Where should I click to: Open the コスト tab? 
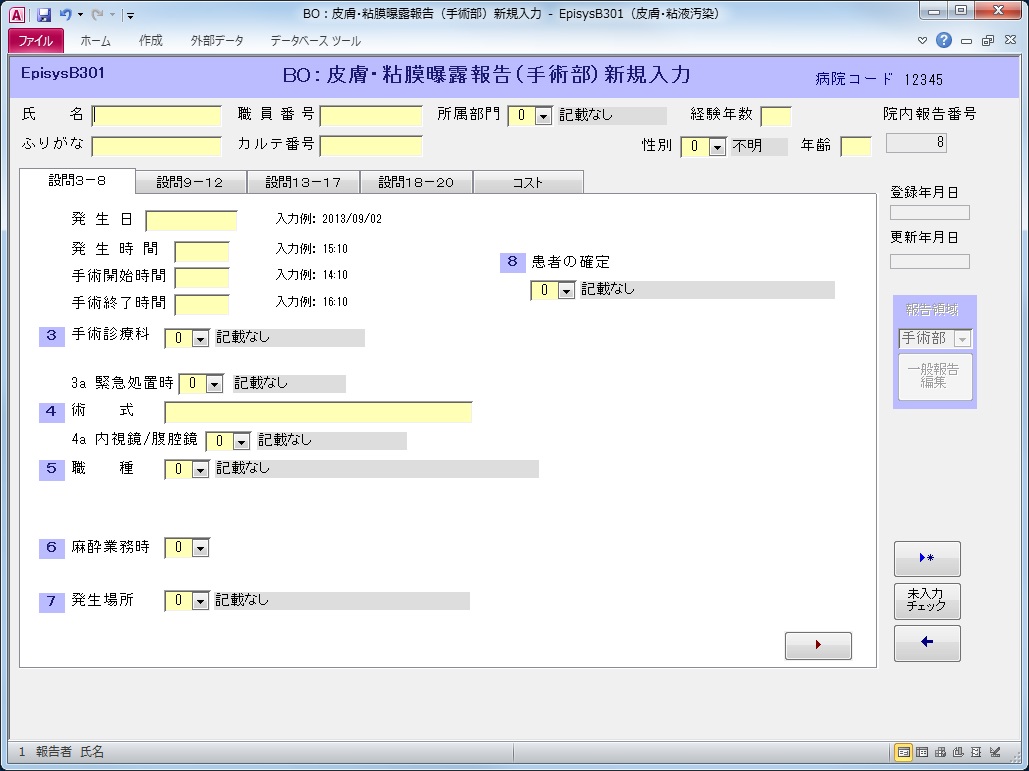(x=527, y=182)
